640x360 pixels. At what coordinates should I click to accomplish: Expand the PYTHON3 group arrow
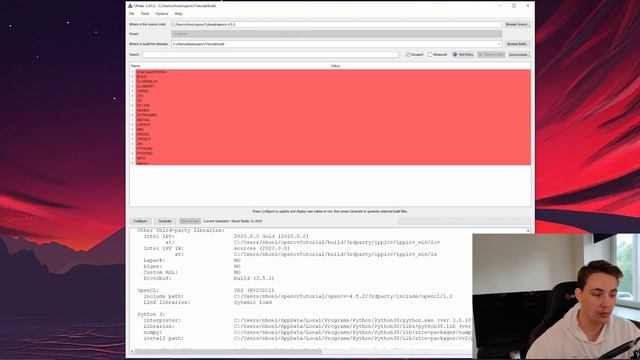[x=133, y=153]
